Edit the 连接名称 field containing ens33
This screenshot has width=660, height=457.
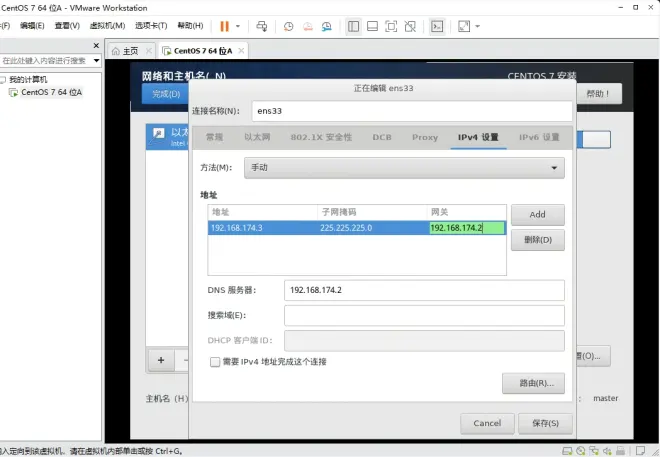click(412, 111)
